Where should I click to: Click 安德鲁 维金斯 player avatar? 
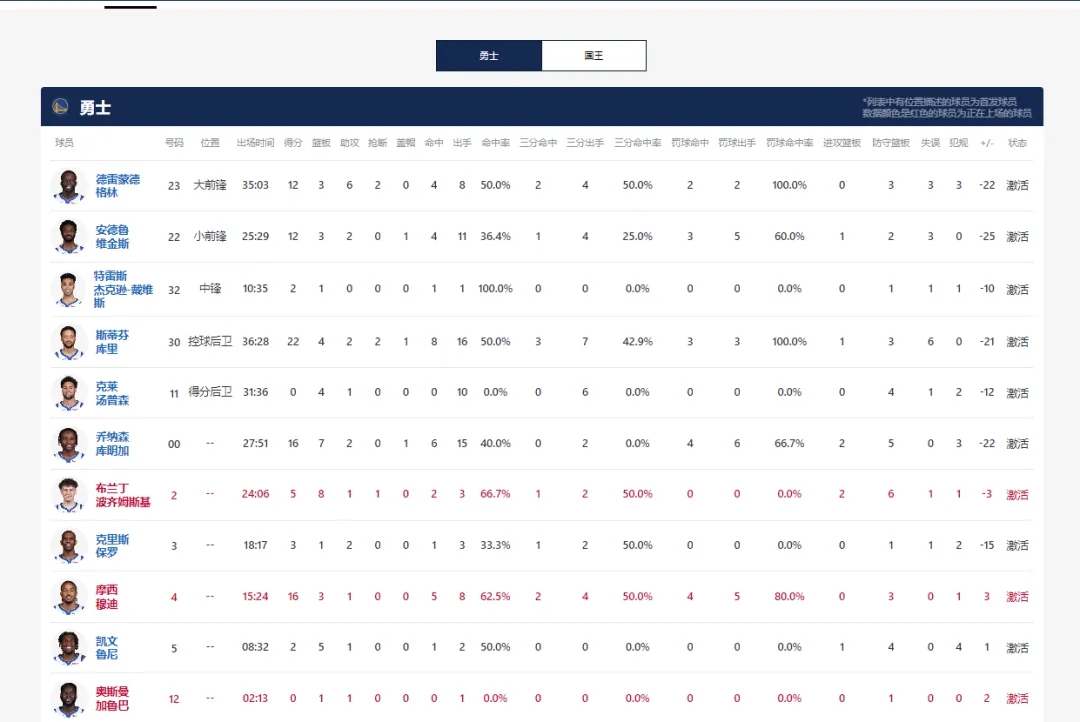(x=69, y=237)
